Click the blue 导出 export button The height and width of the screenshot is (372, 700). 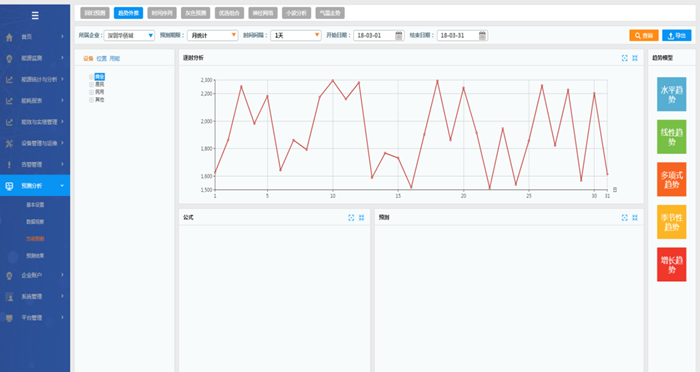point(677,35)
